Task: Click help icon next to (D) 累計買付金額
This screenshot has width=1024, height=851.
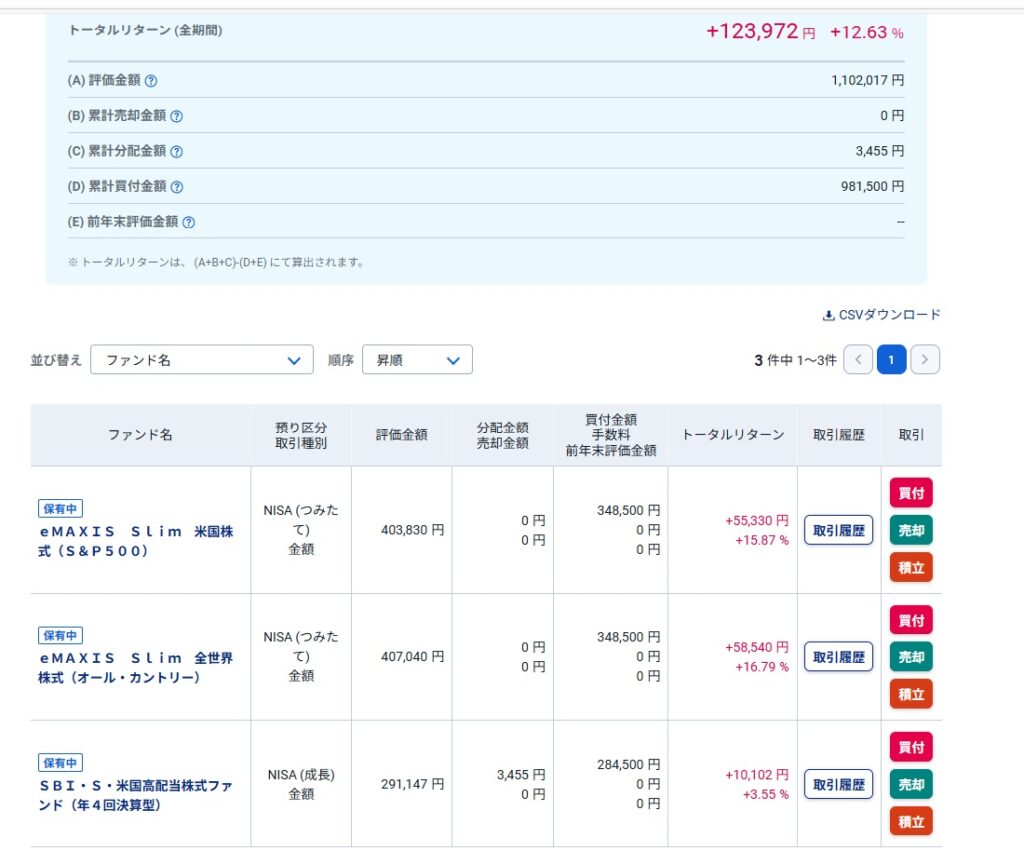Action: coord(176,187)
